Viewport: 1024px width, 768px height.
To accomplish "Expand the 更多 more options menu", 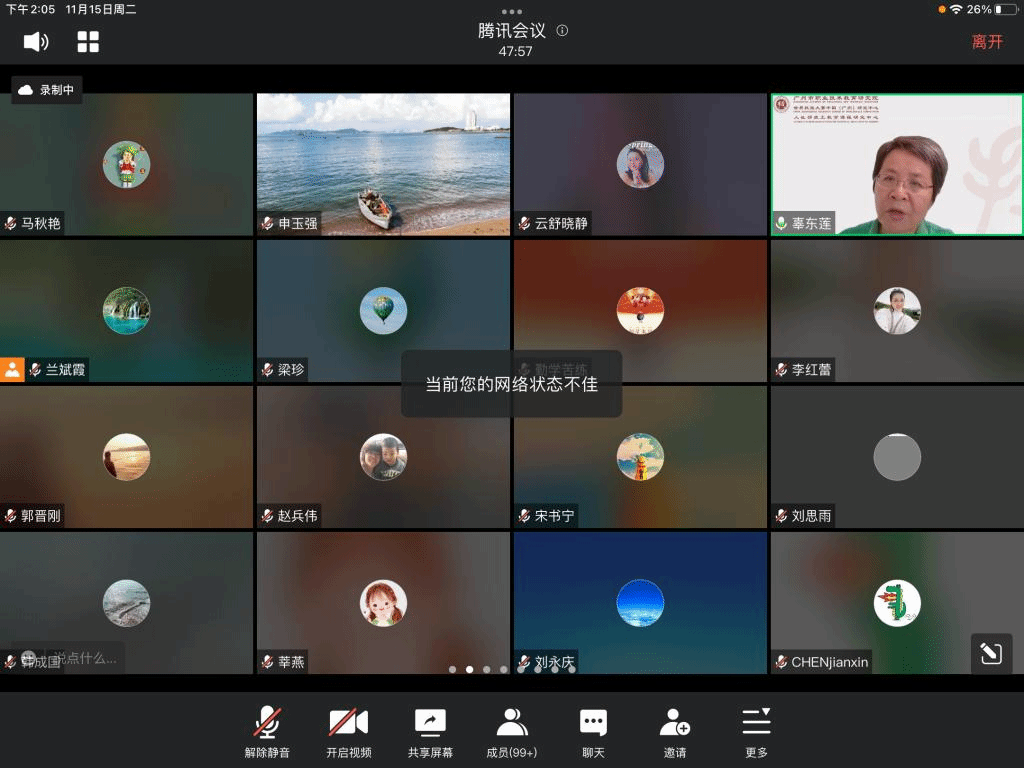I will 756,731.
